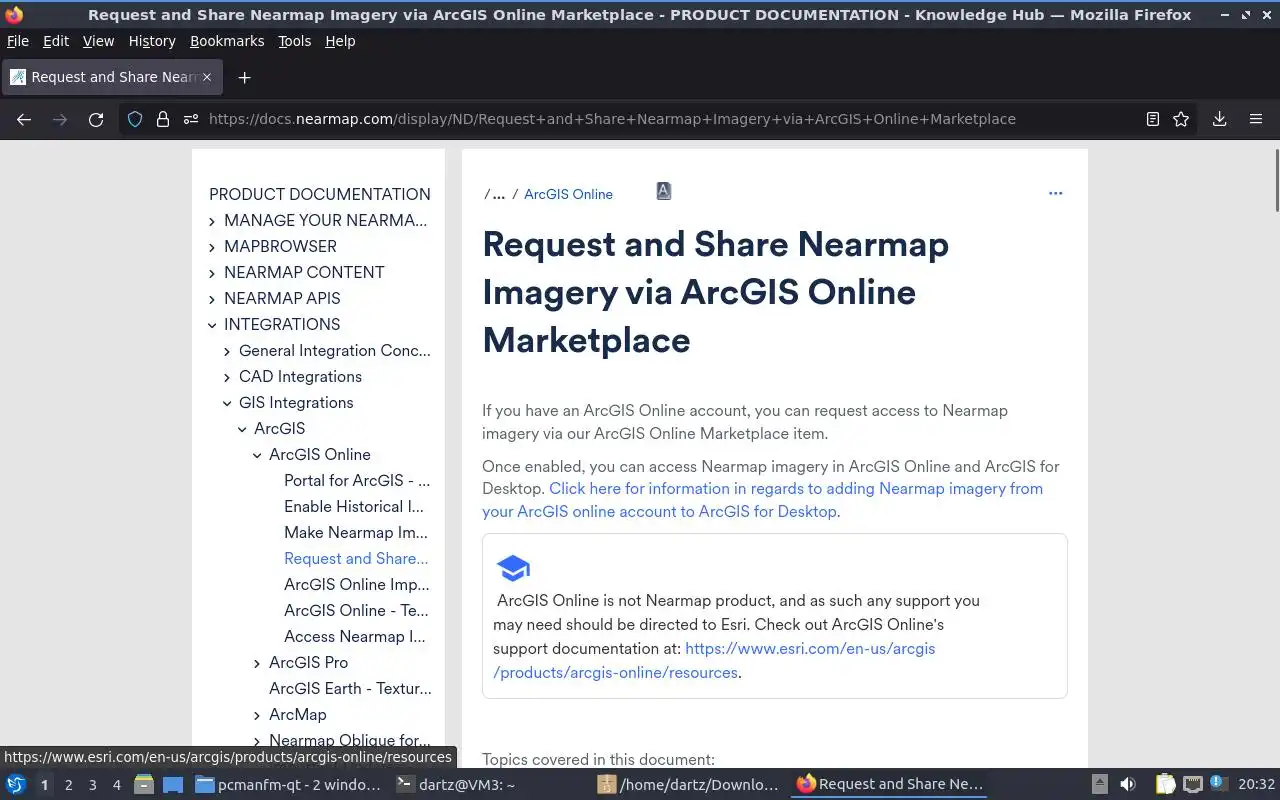This screenshot has width=1280, height=800.
Task: Open the Firefox downloads arrow icon
Action: [x=1219, y=119]
